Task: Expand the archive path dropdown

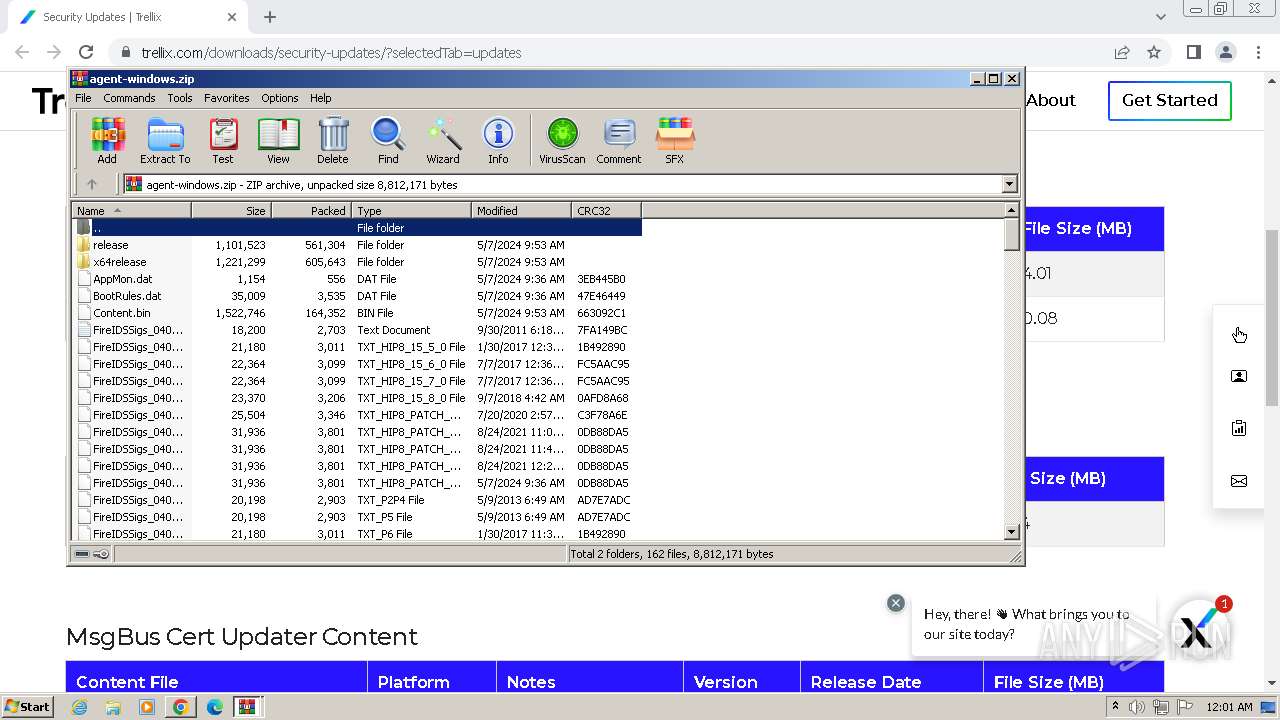Action: click(x=1009, y=184)
